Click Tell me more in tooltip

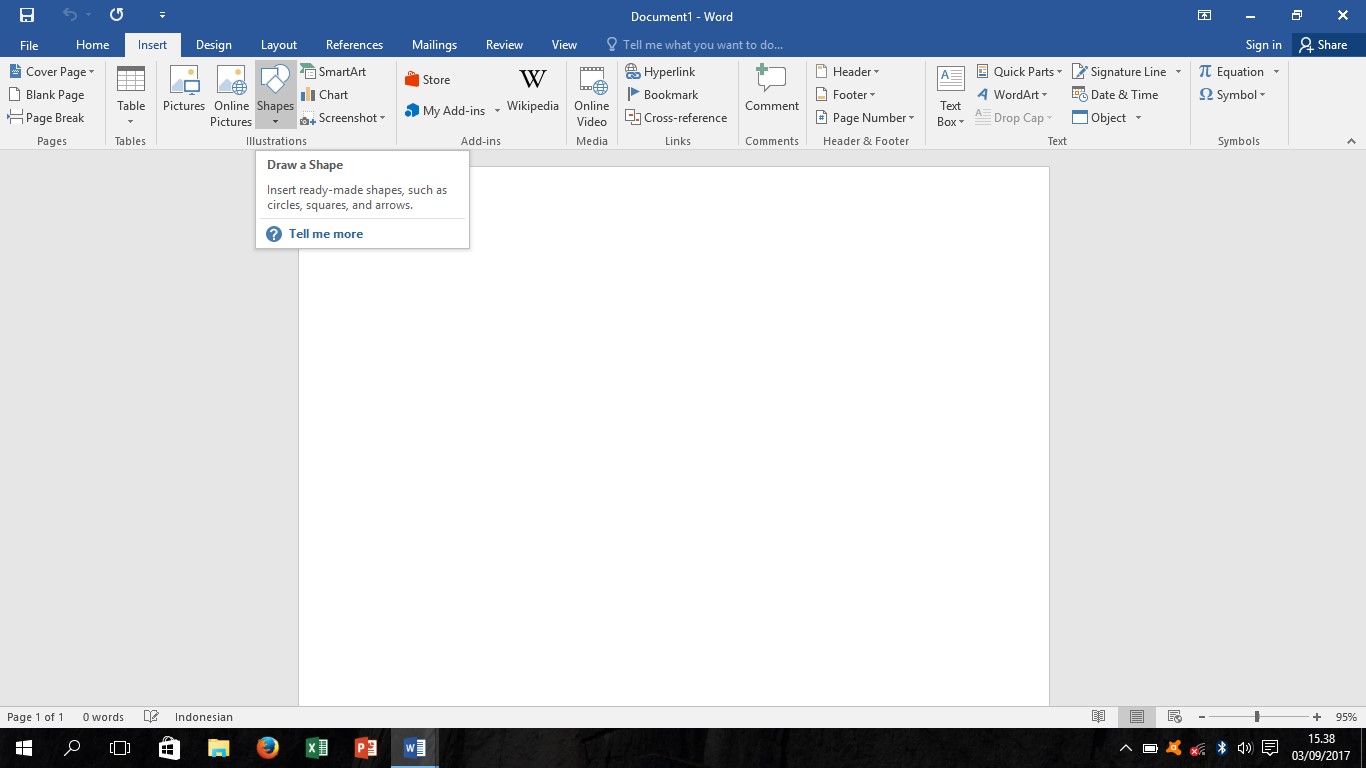[326, 234]
